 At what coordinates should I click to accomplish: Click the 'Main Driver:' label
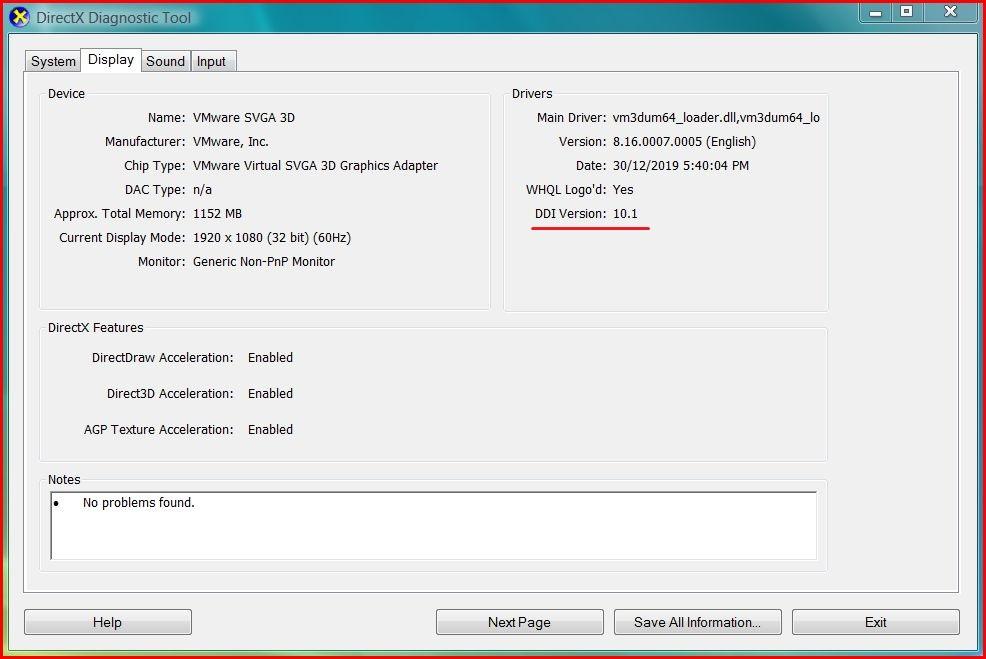pyautogui.click(x=572, y=118)
